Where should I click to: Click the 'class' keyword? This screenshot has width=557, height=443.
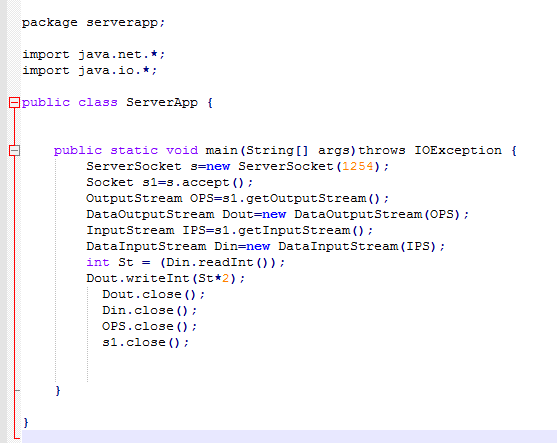98,103
